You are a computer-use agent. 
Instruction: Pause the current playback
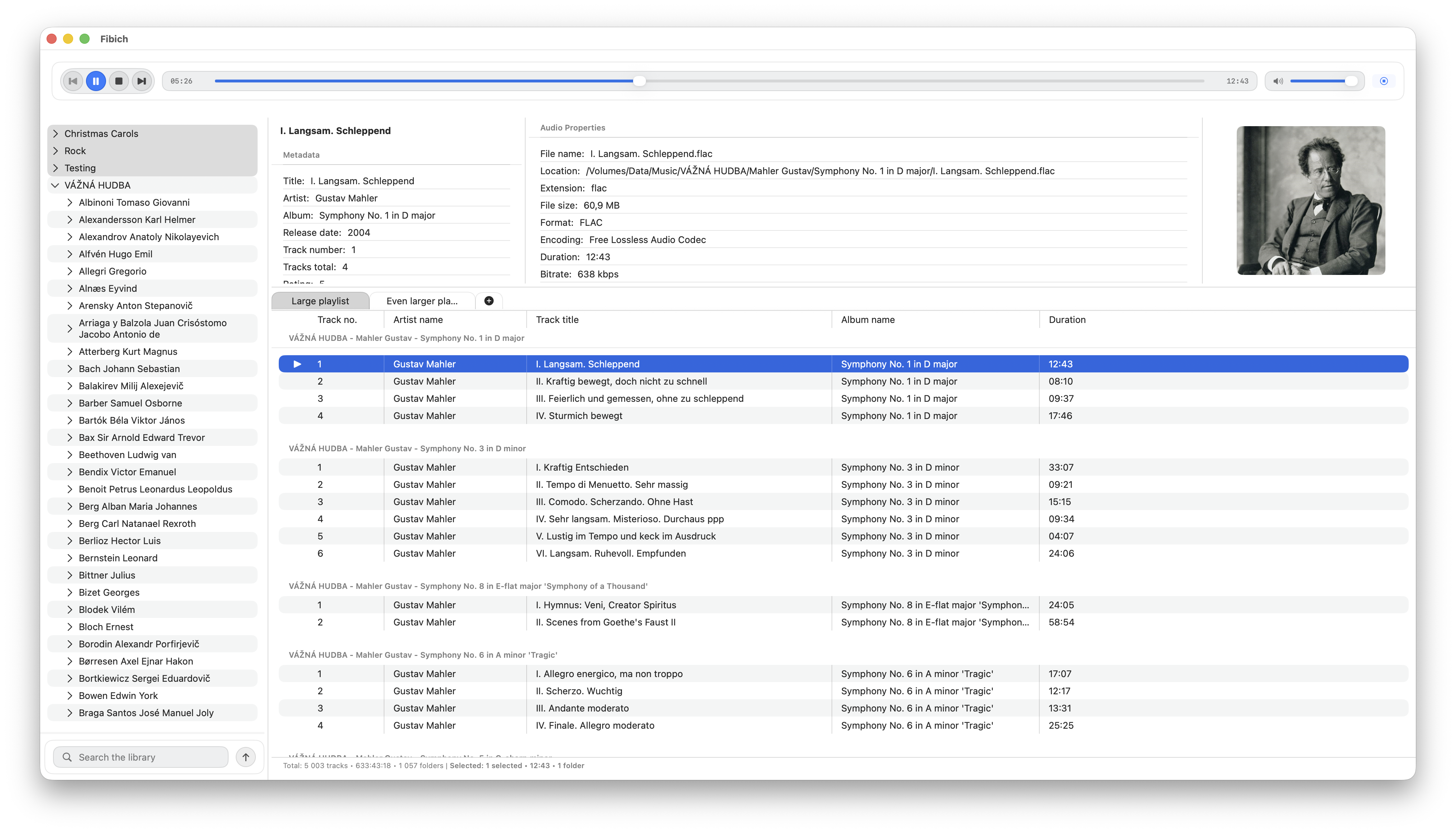click(x=96, y=81)
